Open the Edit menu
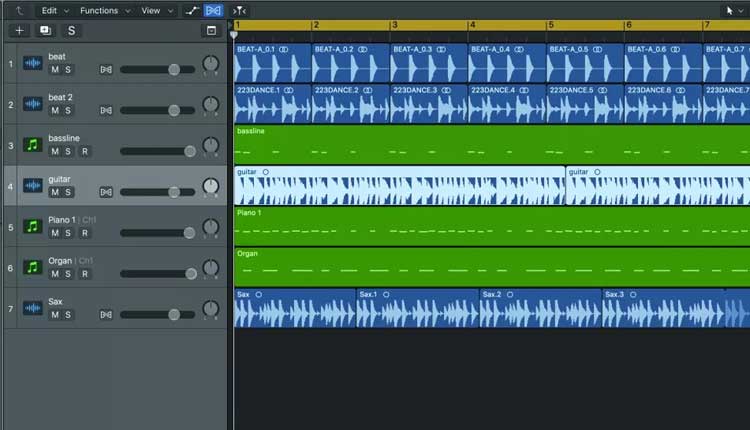Image resolution: width=750 pixels, height=430 pixels. coord(55,11)
